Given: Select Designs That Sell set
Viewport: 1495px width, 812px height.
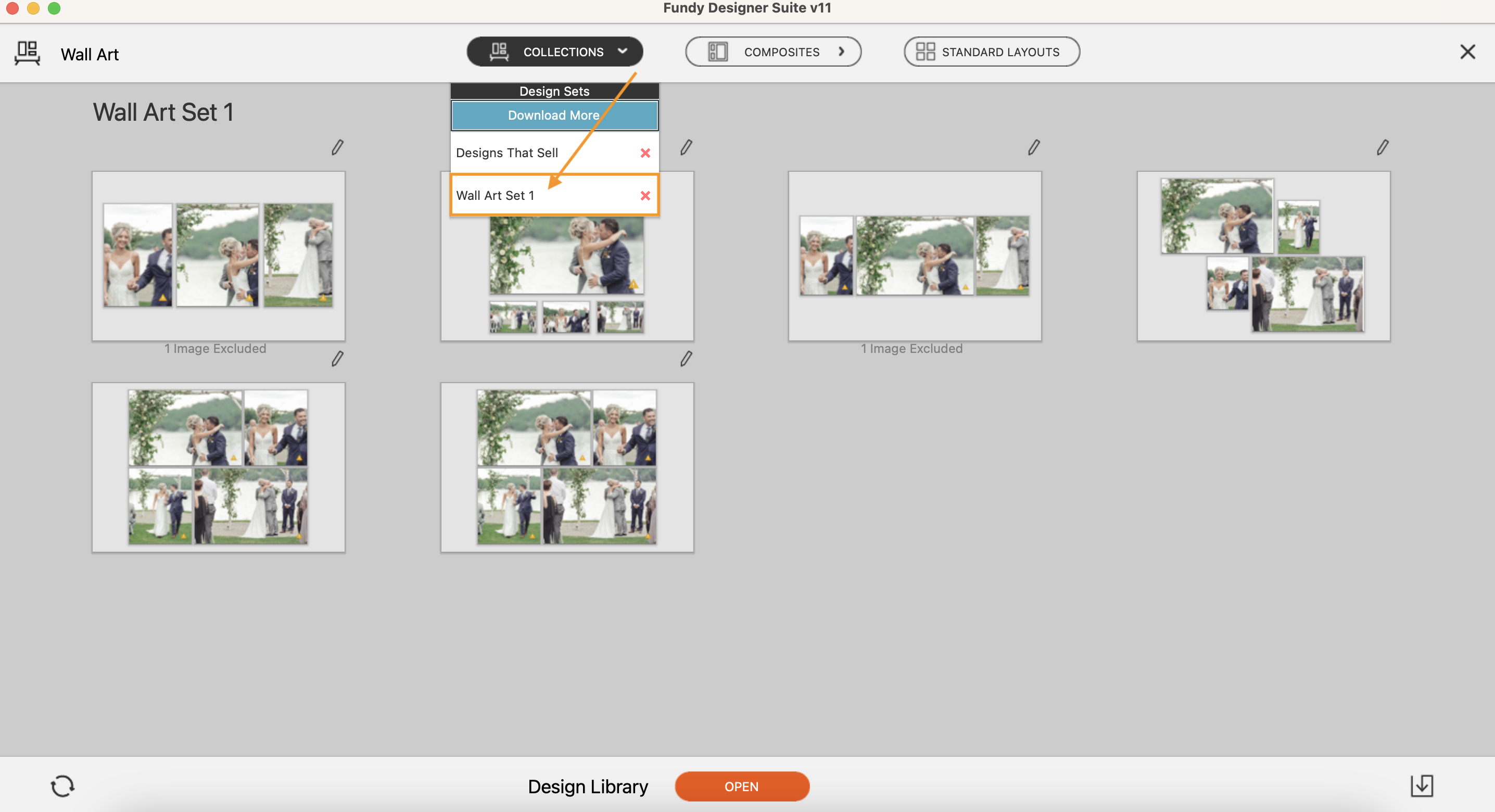Looking at the screenshot, I should click(x=554, y=153).
